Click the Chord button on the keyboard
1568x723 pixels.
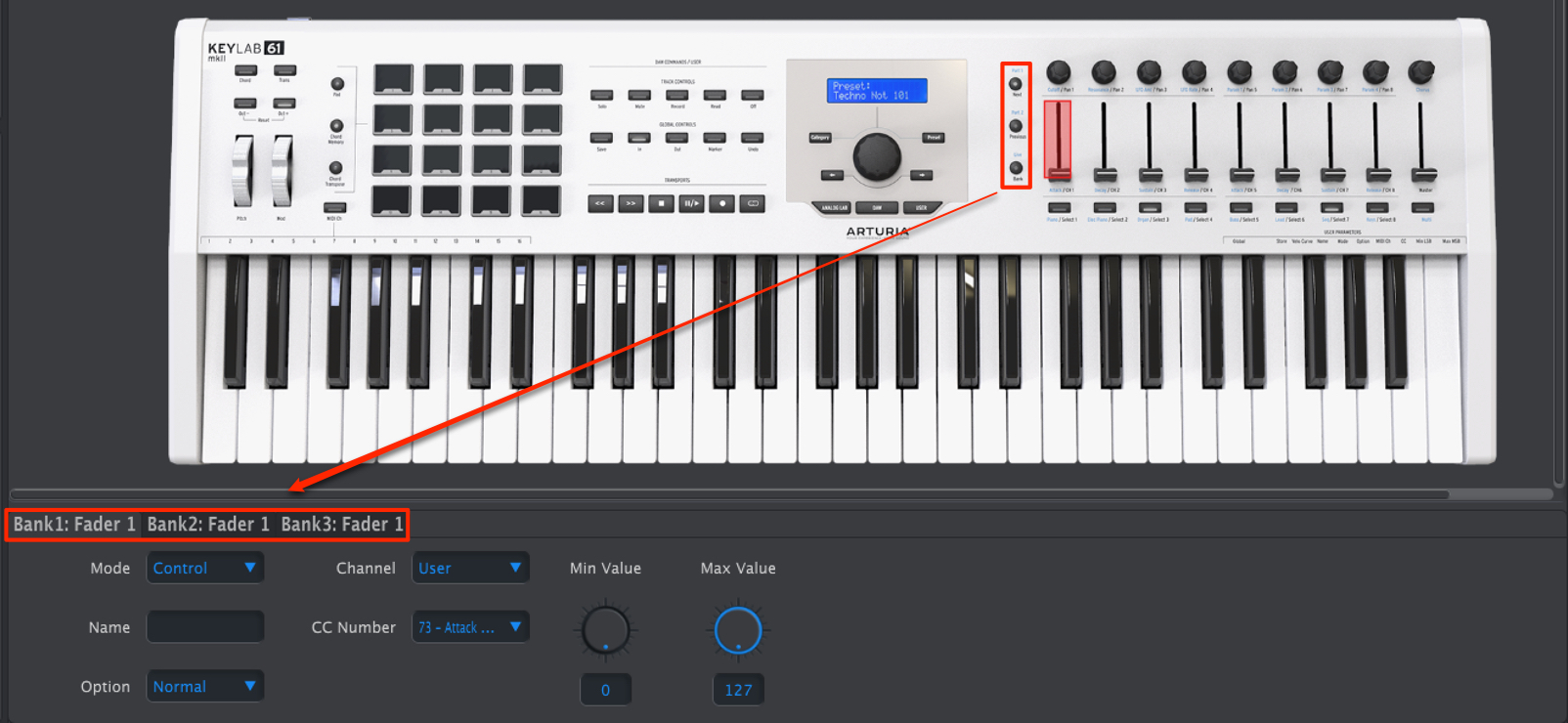pyautogui.click(x=245, y=70)
